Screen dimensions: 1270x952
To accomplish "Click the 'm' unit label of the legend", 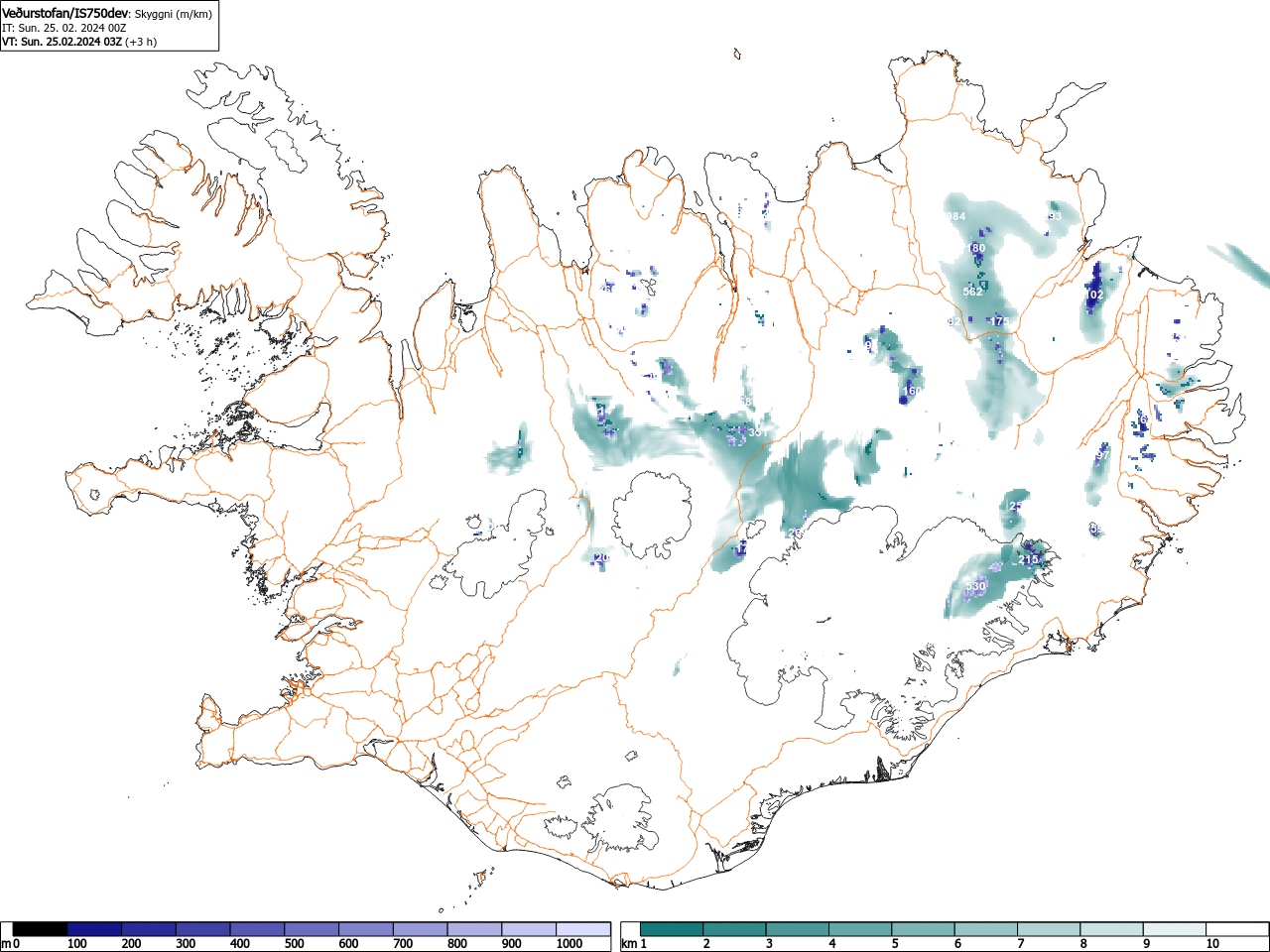I will coord(6,944).
